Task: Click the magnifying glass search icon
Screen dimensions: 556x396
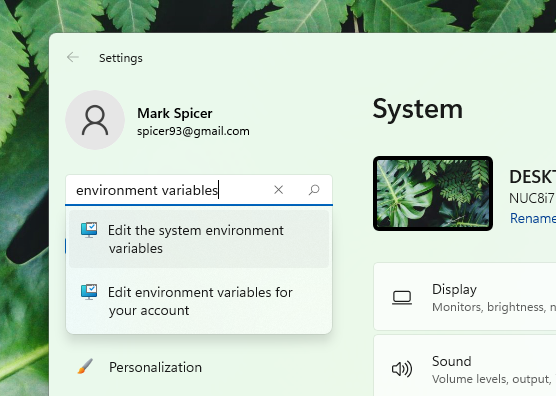Action: tap(314, 190)
